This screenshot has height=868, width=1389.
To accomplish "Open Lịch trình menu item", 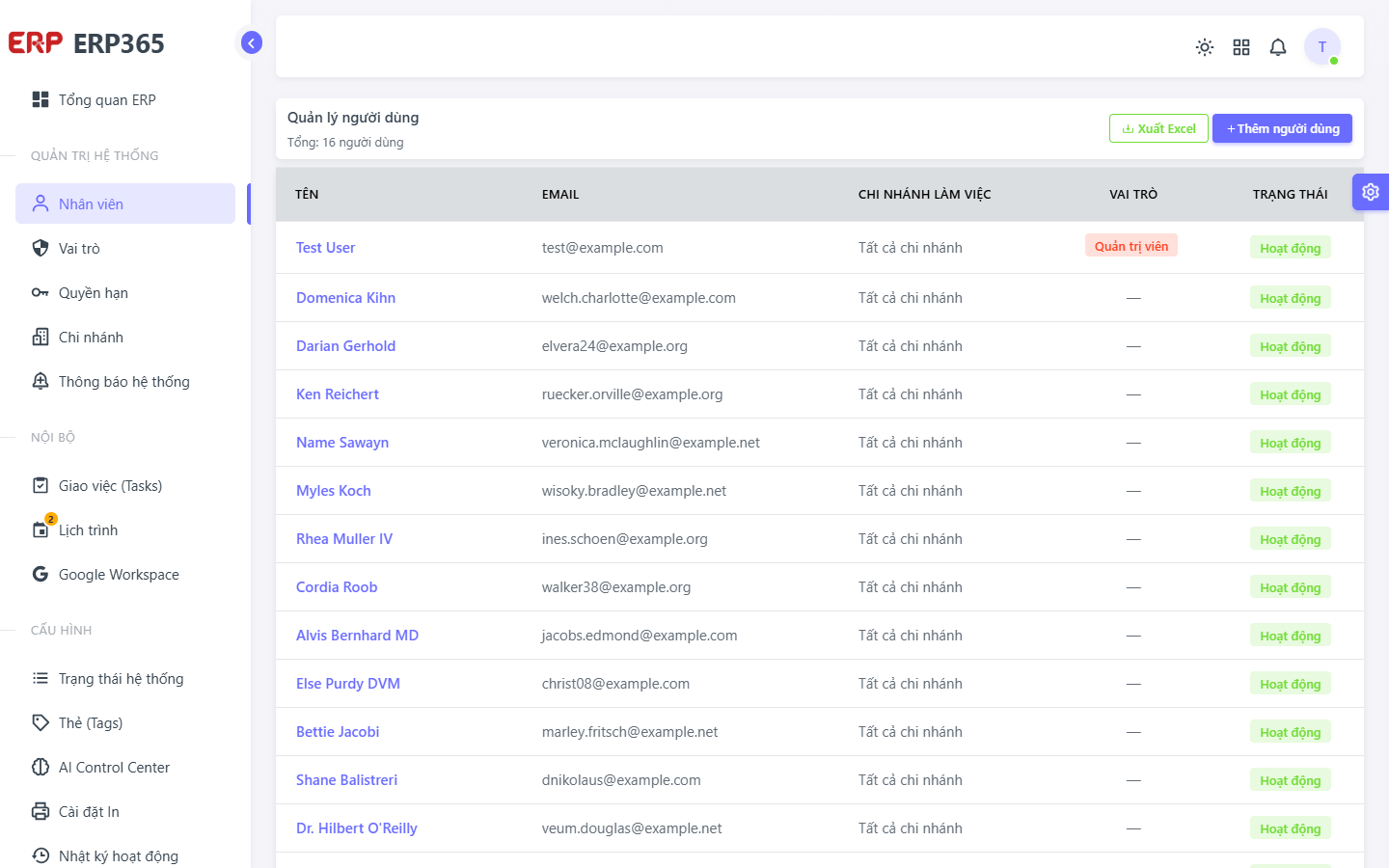I will point(125,529).
